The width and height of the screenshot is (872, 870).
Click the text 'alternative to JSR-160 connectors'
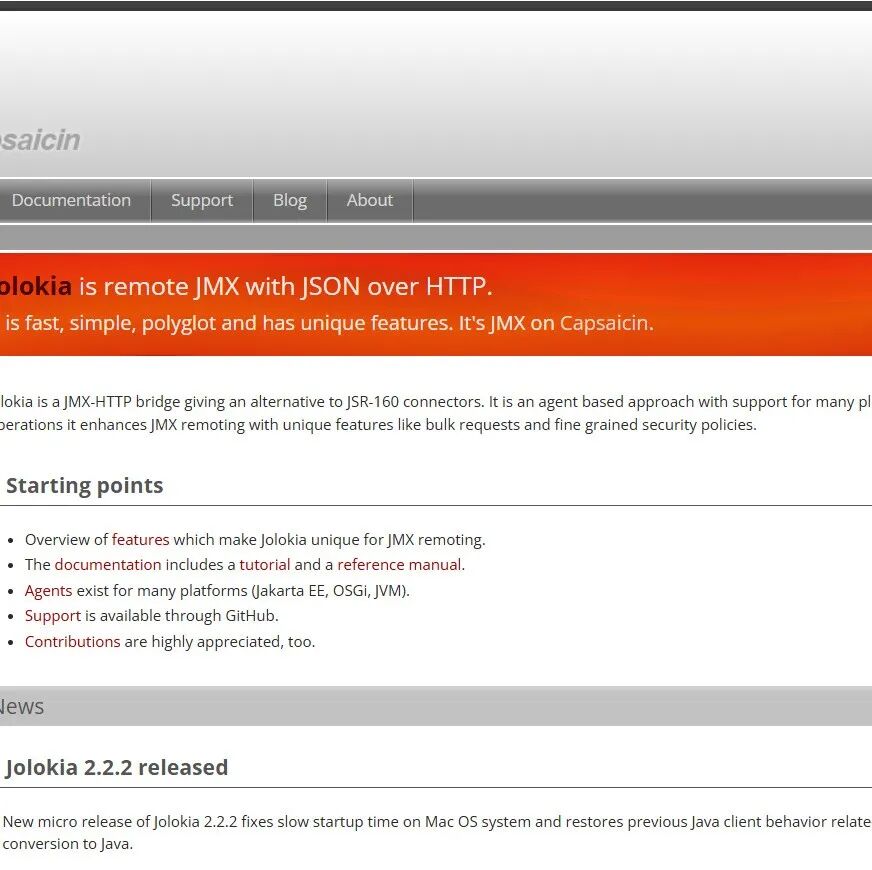[x=366, y=402]
